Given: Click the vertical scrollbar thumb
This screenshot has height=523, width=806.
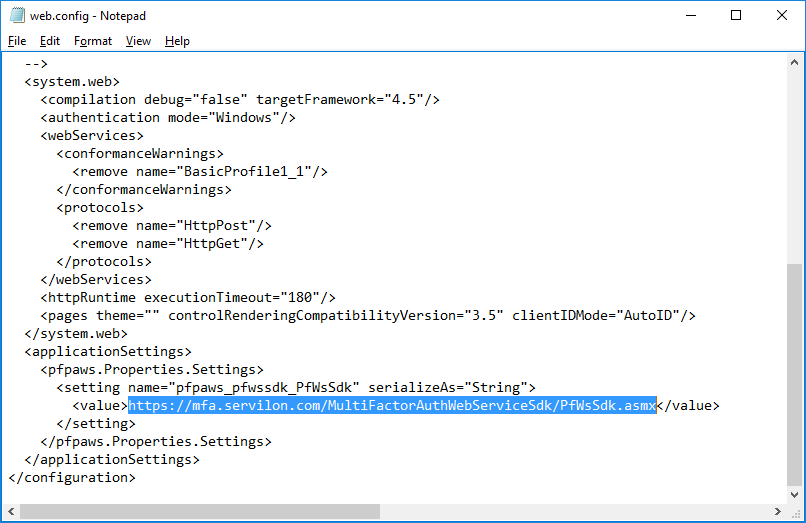Looking at the screenshot, I should (794, 374).
